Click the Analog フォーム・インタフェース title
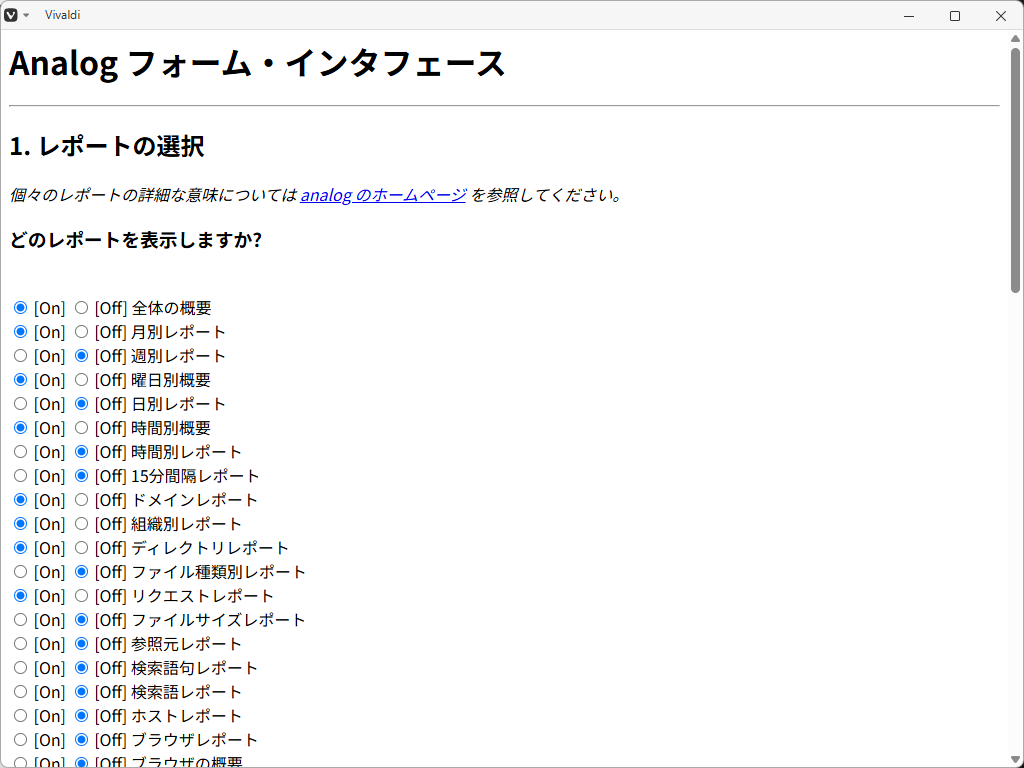This screenshot has width=1024, height=768. [257, 64]
